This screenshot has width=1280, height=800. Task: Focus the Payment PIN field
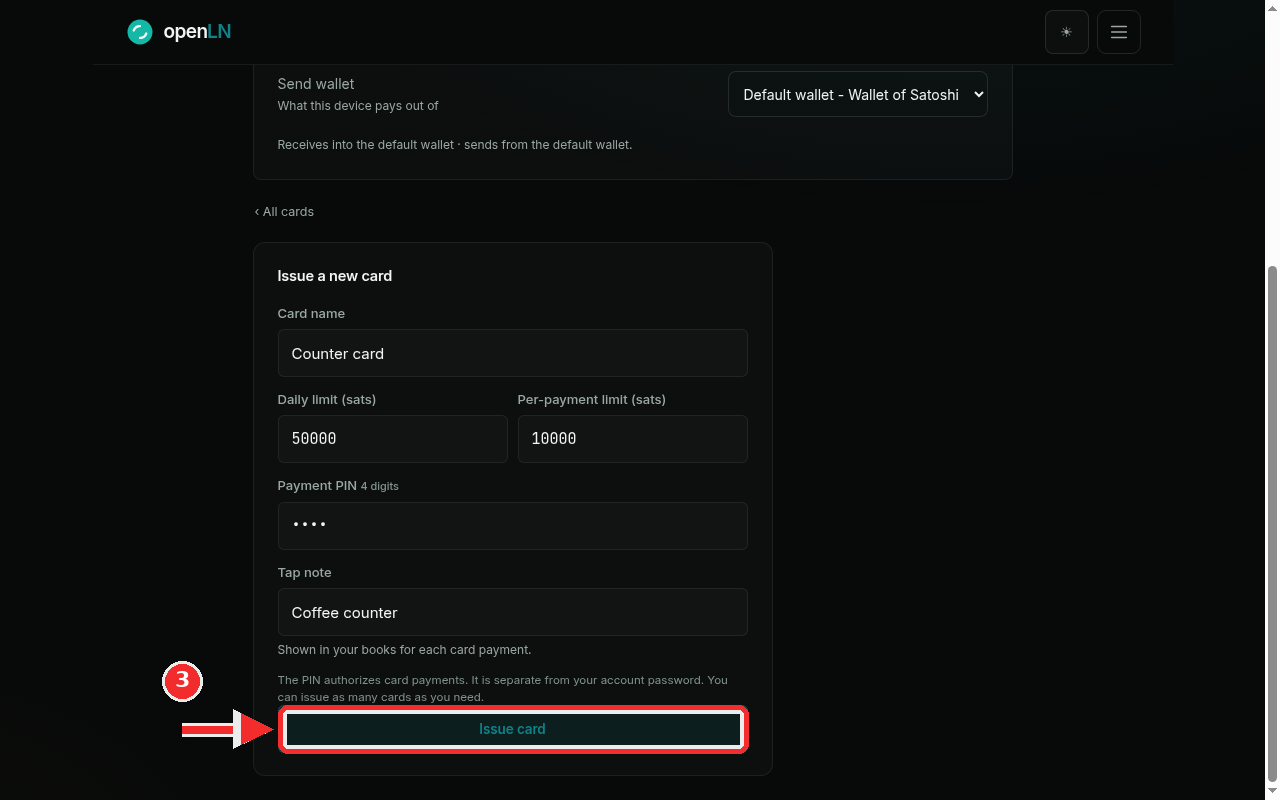(513, 526)
